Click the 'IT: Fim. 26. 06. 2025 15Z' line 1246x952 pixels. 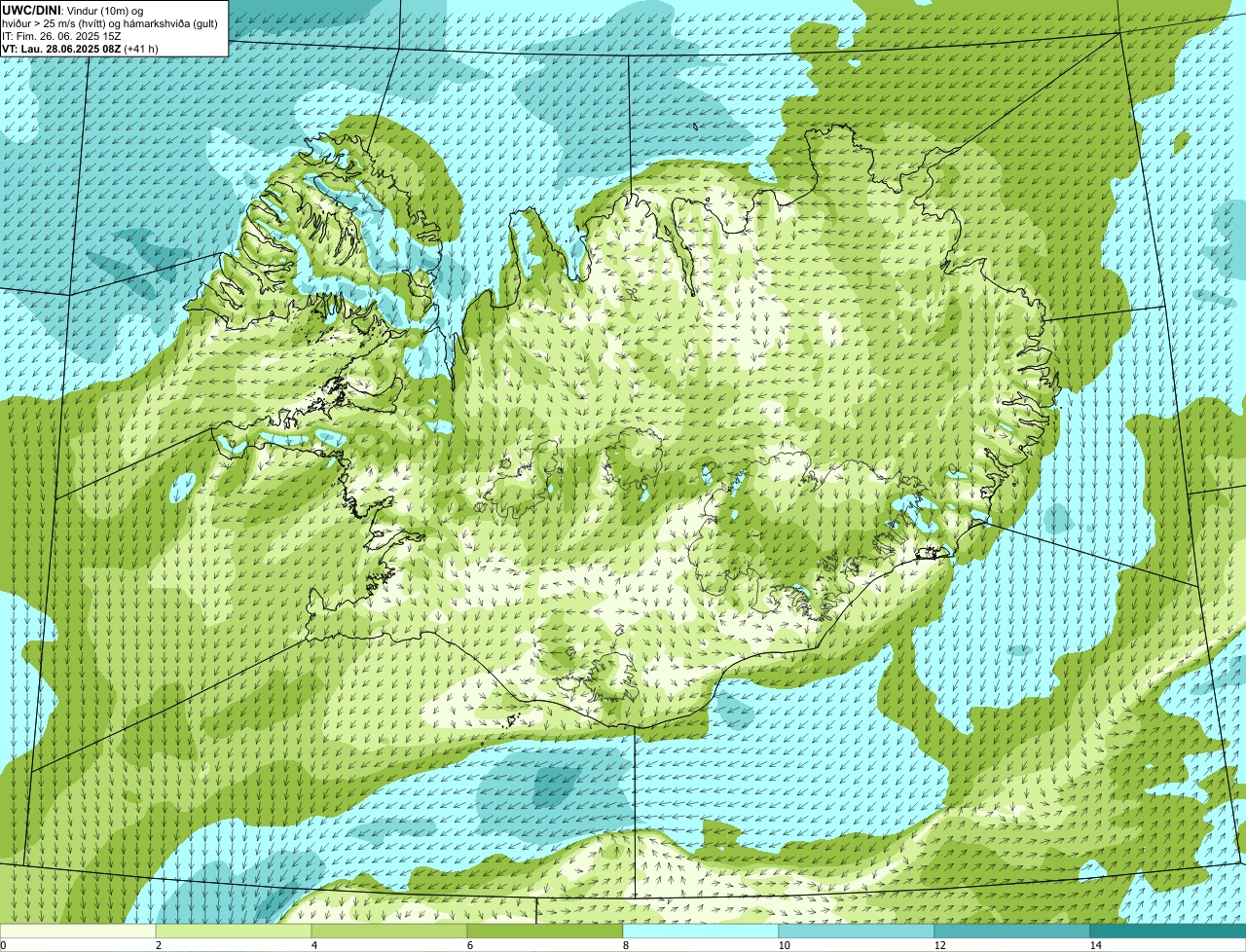(62, 36)
